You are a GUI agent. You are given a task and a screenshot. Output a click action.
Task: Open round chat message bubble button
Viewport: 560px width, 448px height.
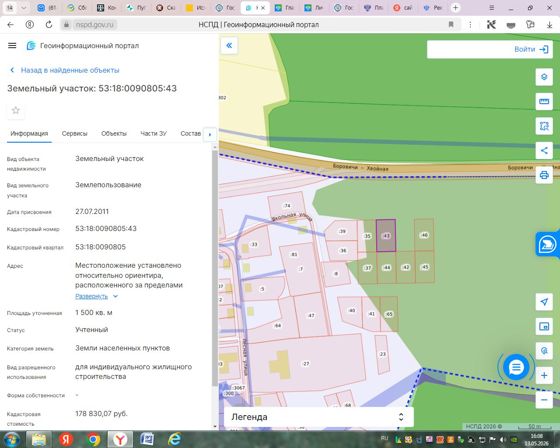[516, 367]
